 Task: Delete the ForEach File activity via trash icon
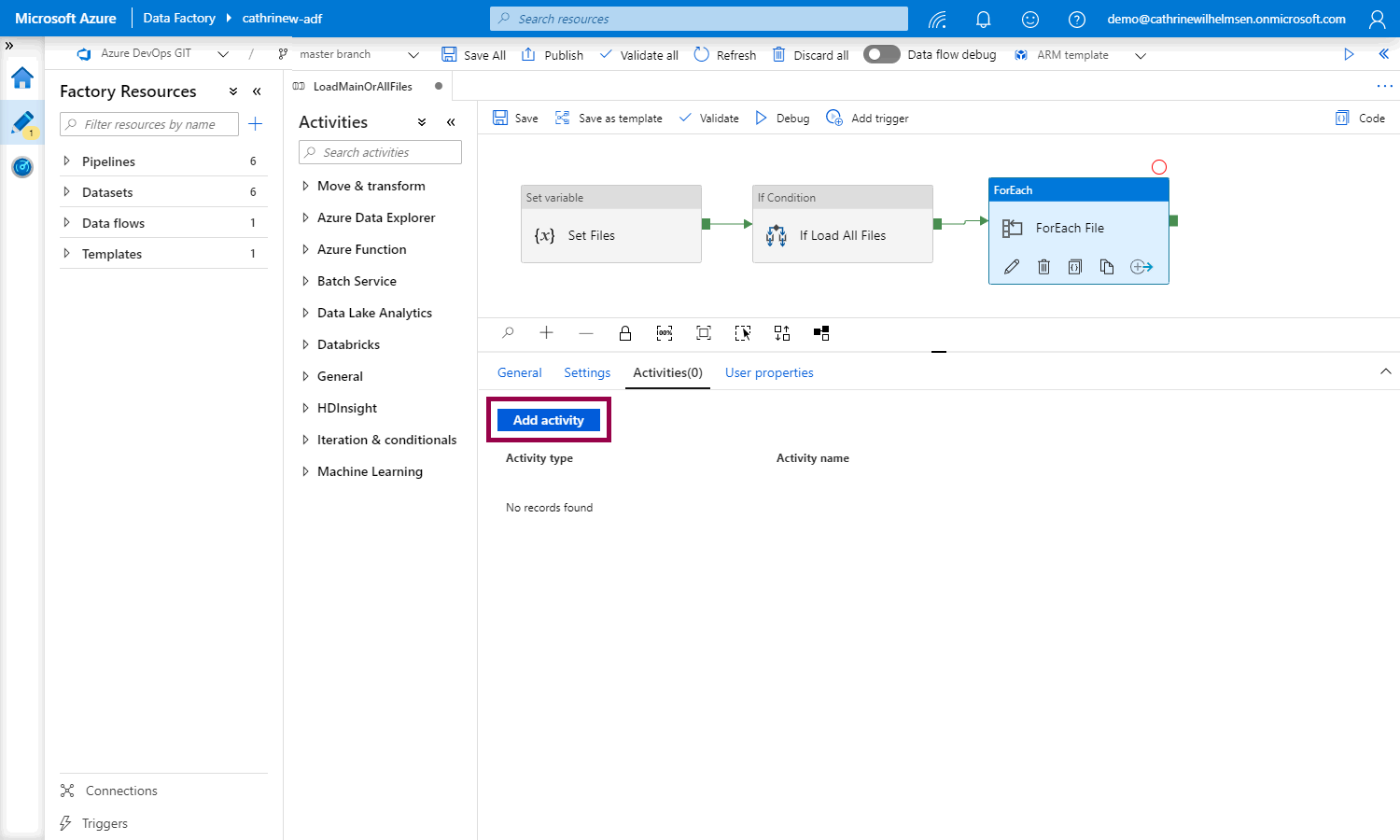tap(1043, 267)
